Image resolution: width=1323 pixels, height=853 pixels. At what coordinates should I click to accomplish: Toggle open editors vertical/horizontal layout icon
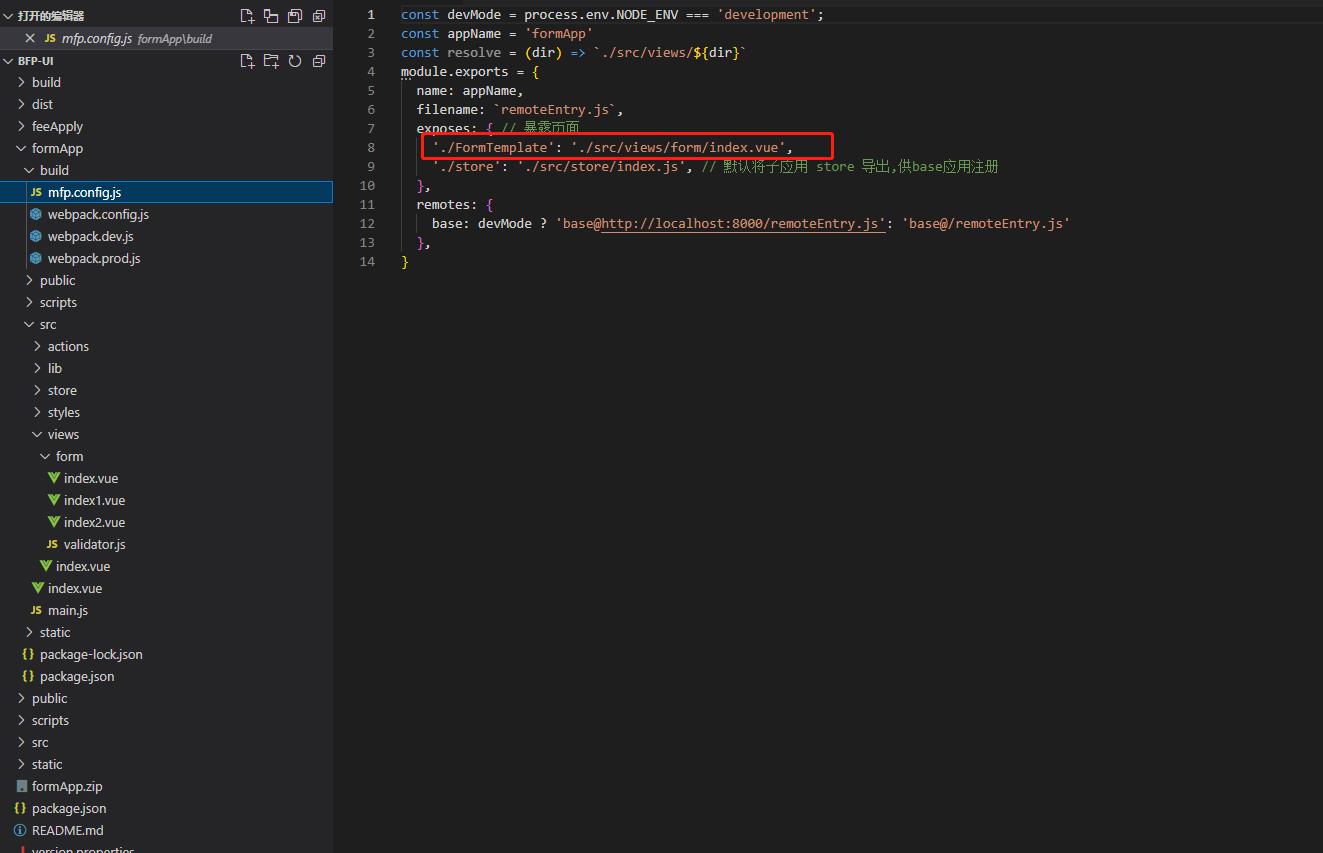pos(271,16)
